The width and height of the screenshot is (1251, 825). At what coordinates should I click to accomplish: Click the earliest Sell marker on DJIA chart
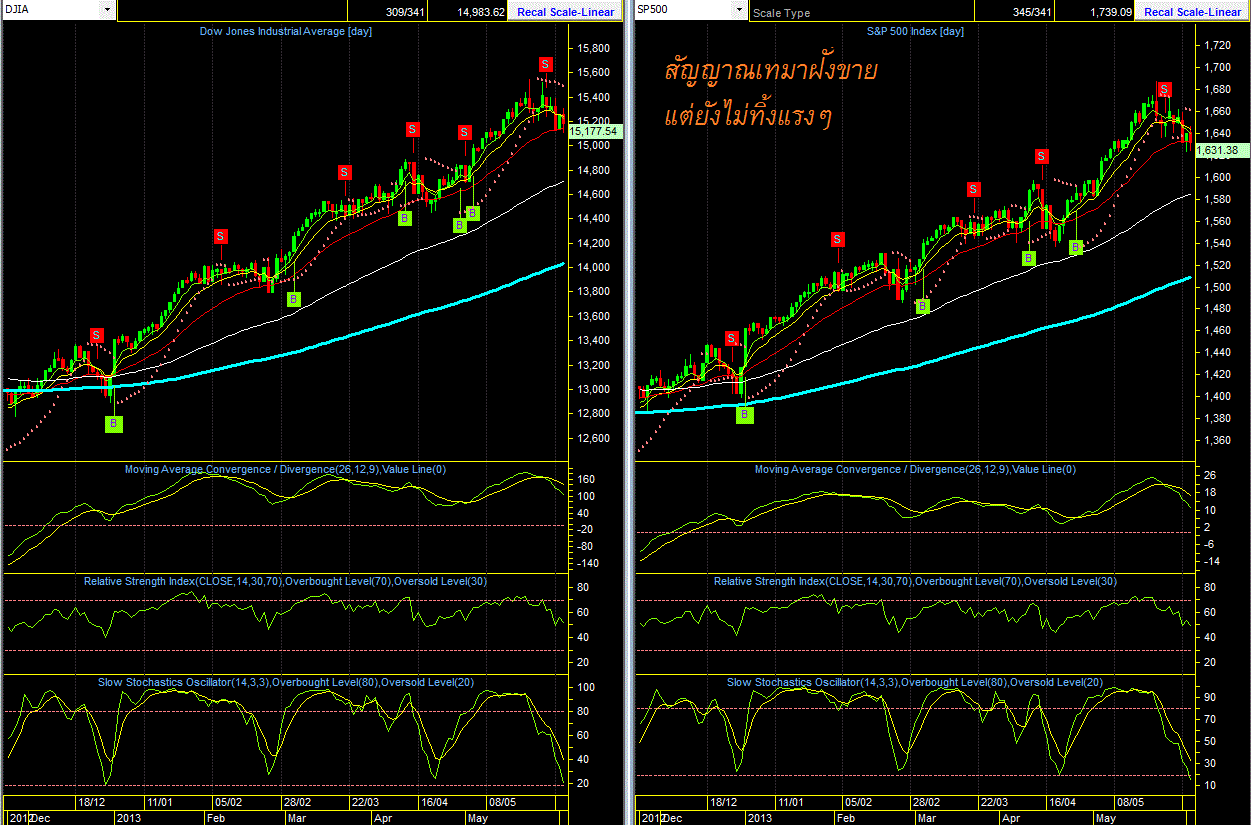coord(97,335)
